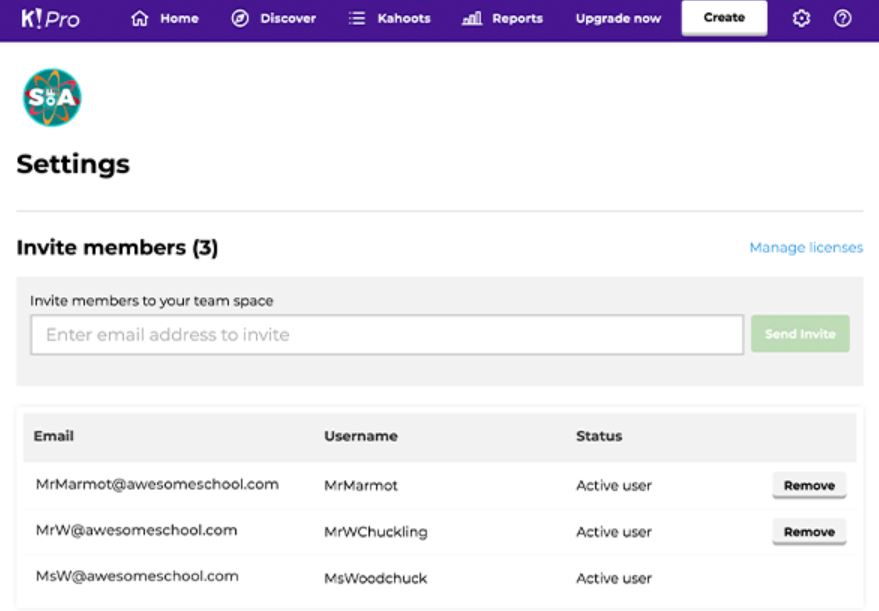Open the Kahoots list
The image size is (879, 611).
tap(388, 19)
